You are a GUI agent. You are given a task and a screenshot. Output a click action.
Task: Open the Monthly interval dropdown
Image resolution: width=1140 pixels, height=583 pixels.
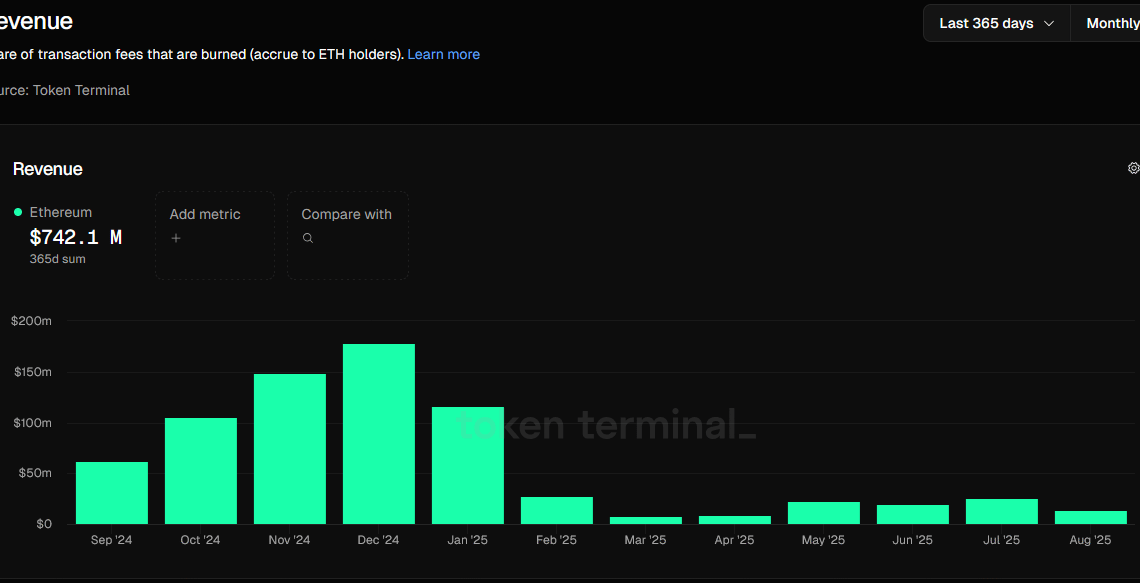coord(1106,23)
